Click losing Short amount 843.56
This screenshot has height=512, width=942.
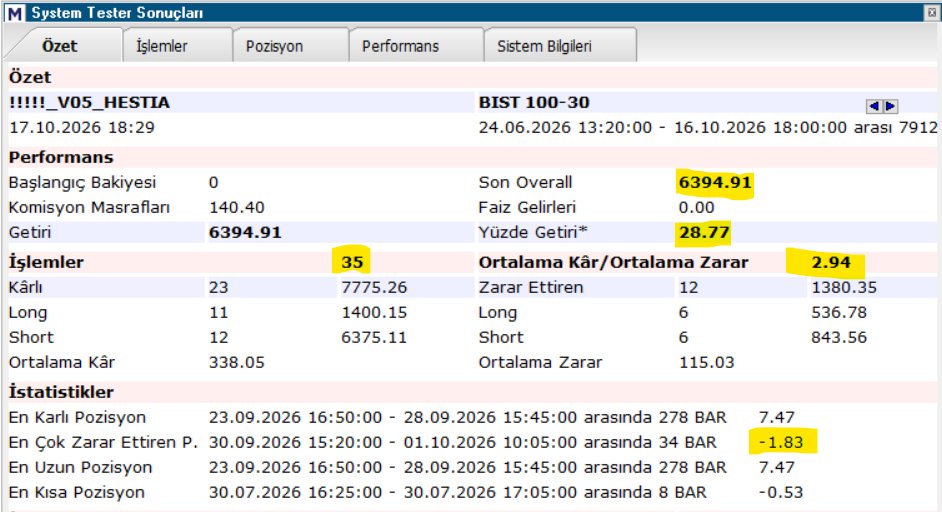[839, 337]
